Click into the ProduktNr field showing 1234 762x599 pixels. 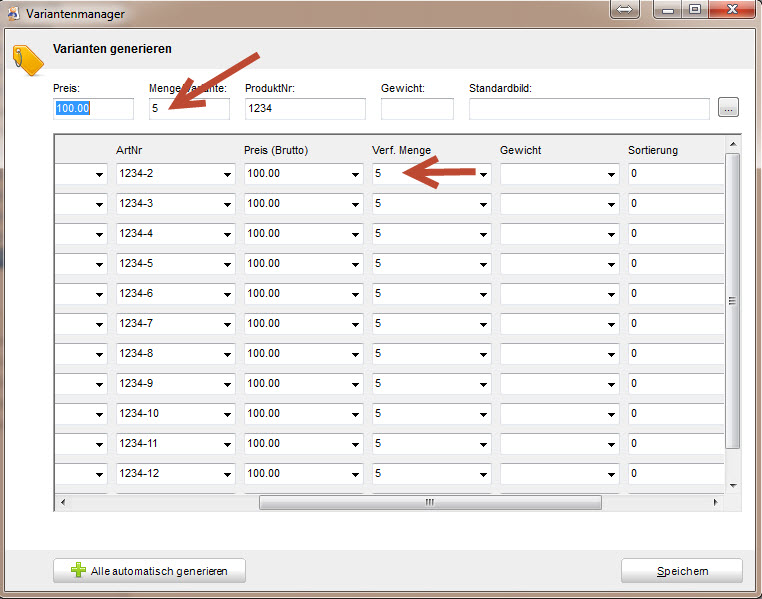304,109
